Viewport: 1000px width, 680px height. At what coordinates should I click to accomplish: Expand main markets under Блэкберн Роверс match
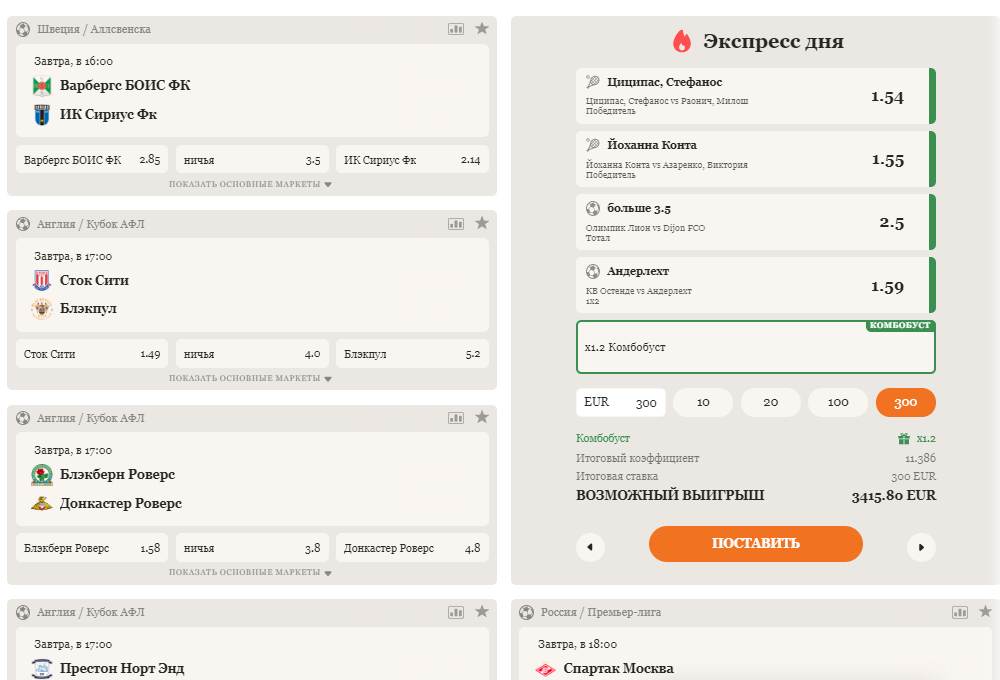[x=250, y=573]
